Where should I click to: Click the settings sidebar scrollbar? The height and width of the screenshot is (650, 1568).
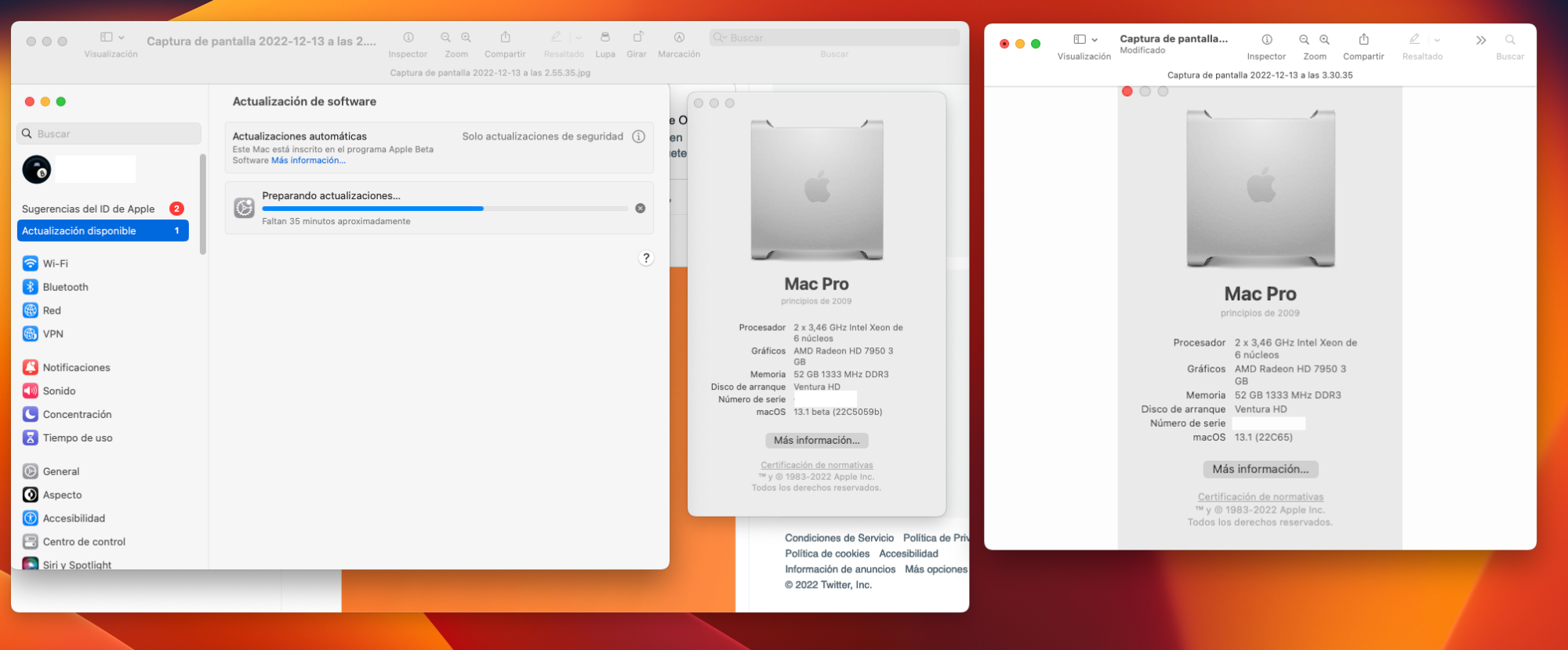[203, 204]
